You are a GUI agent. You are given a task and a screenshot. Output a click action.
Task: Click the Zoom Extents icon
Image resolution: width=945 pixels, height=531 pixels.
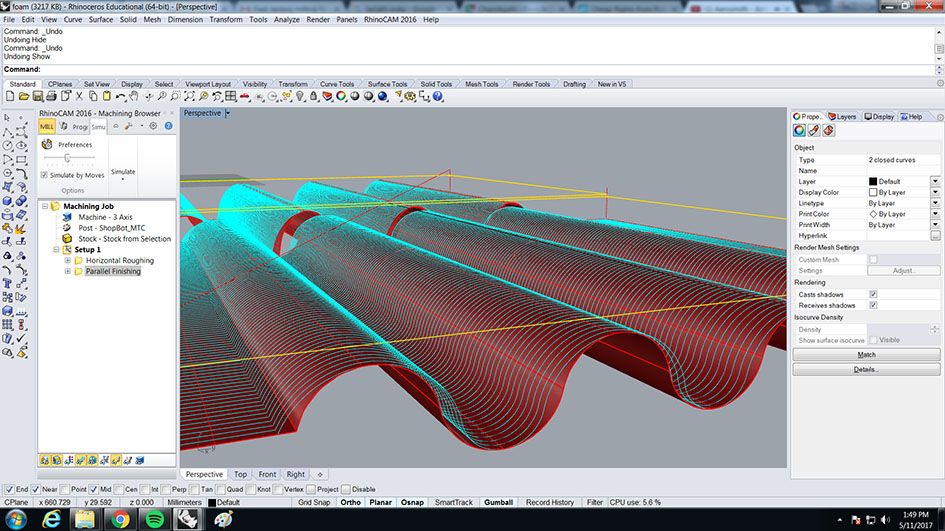click(189, 96)
